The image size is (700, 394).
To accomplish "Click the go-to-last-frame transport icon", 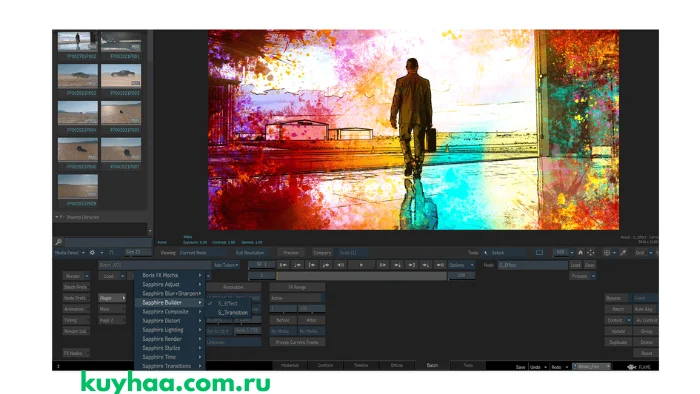I will pyautogui.click(x=440, y=265).
